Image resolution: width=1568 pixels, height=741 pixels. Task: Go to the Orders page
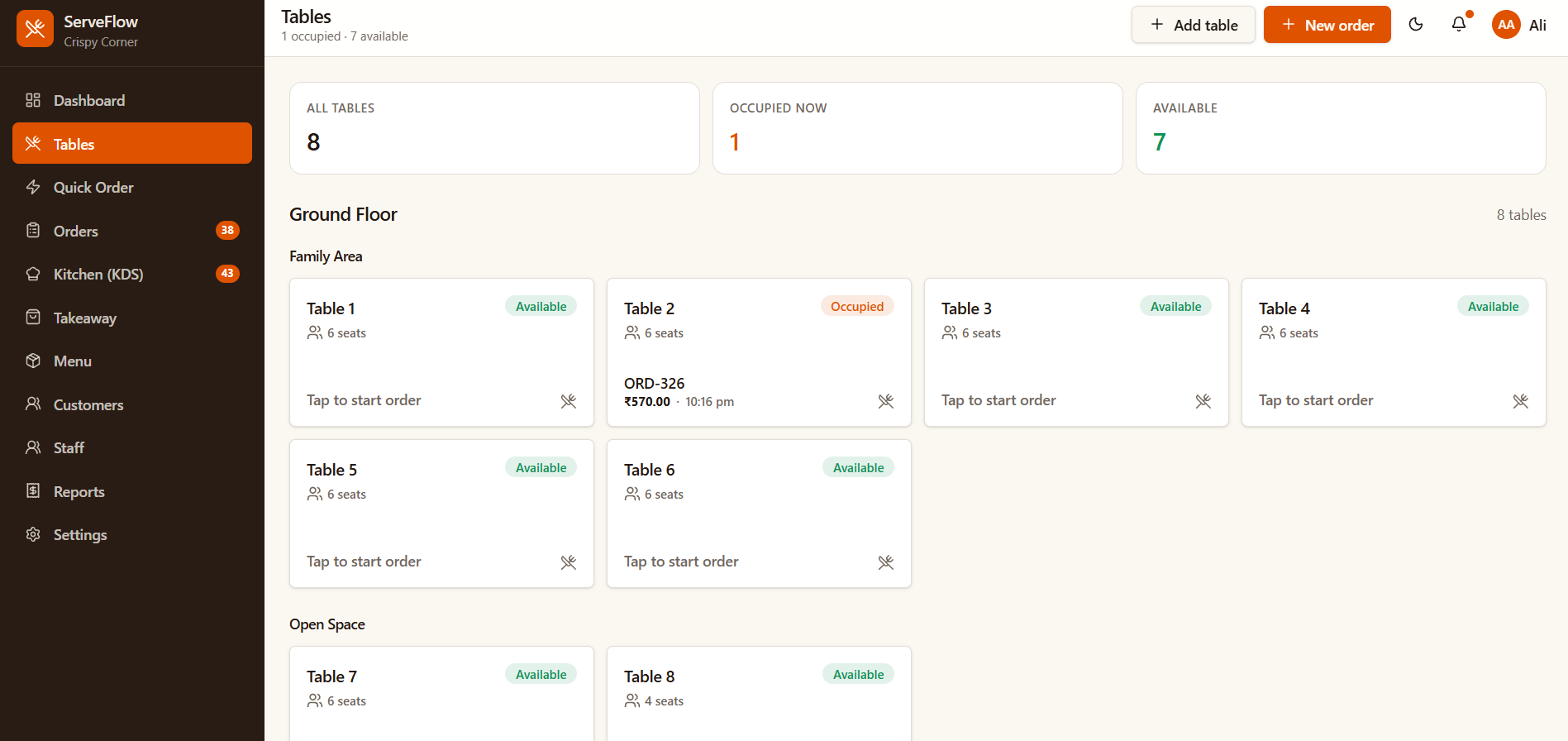click(132, 231)
